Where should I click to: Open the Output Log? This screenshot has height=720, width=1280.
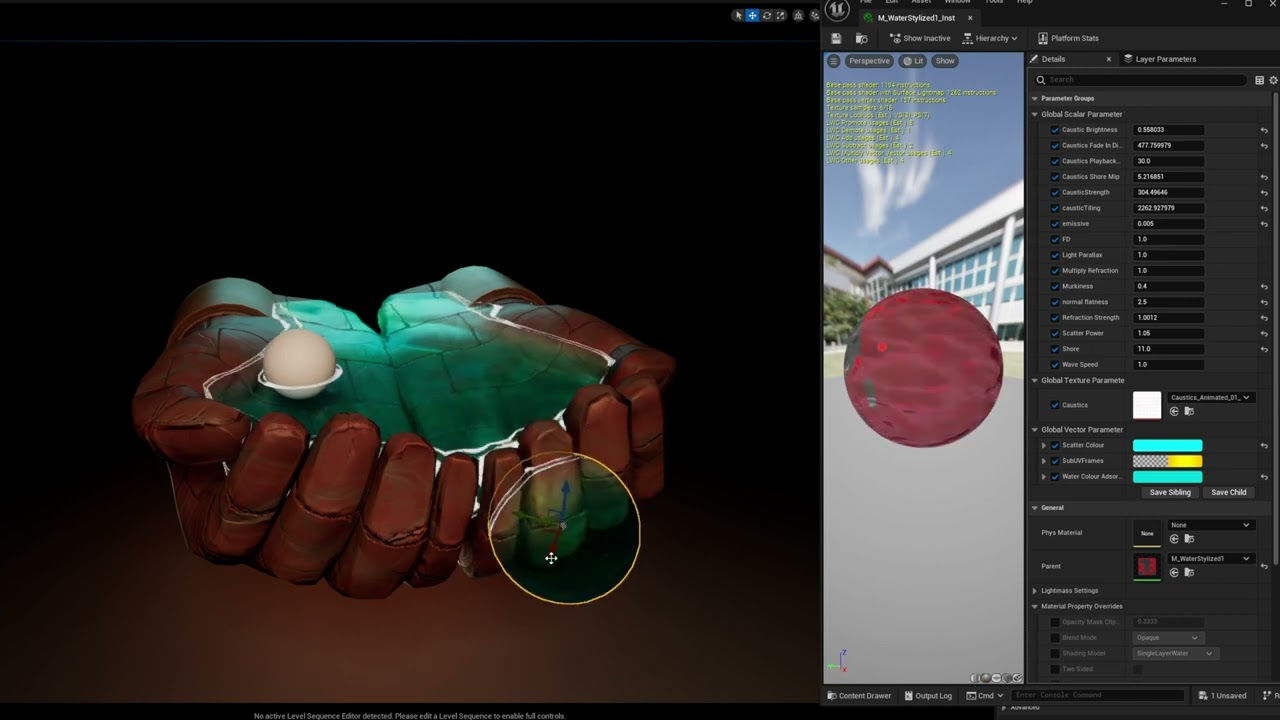point(928,696)
